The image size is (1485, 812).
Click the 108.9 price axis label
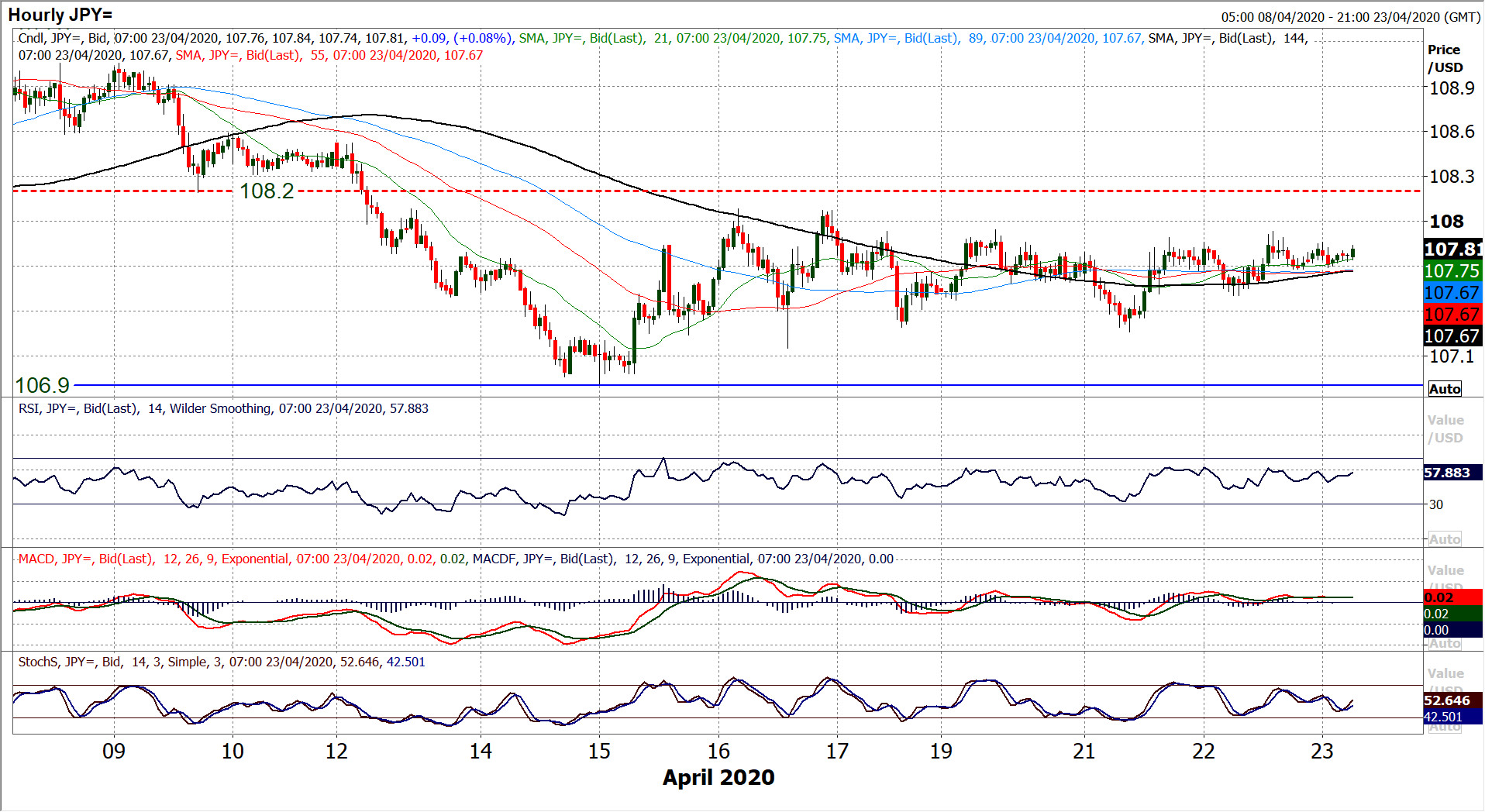pyautogui.click(x=1452, y=88)
